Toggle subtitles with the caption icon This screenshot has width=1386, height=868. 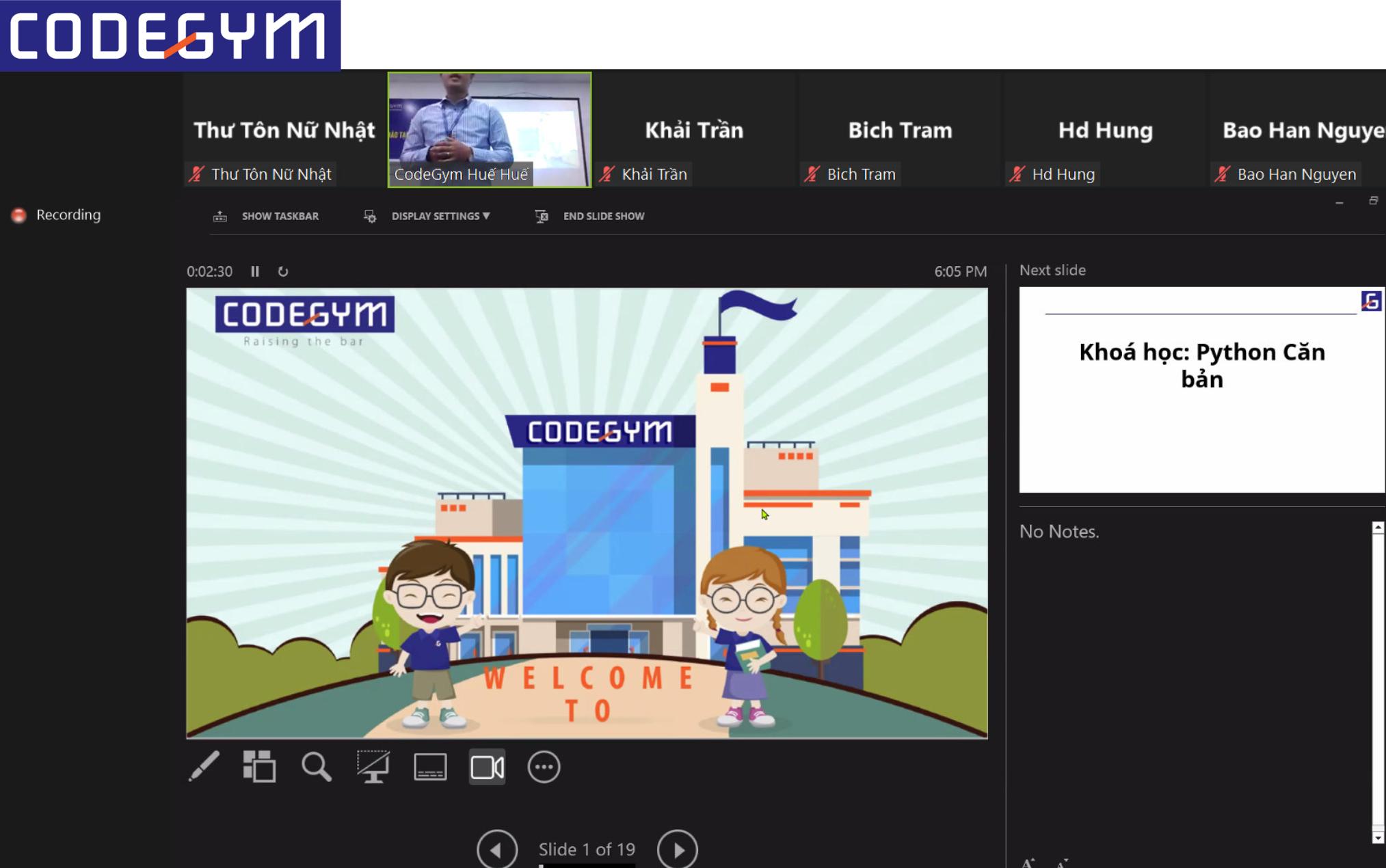tap(430, 766)
